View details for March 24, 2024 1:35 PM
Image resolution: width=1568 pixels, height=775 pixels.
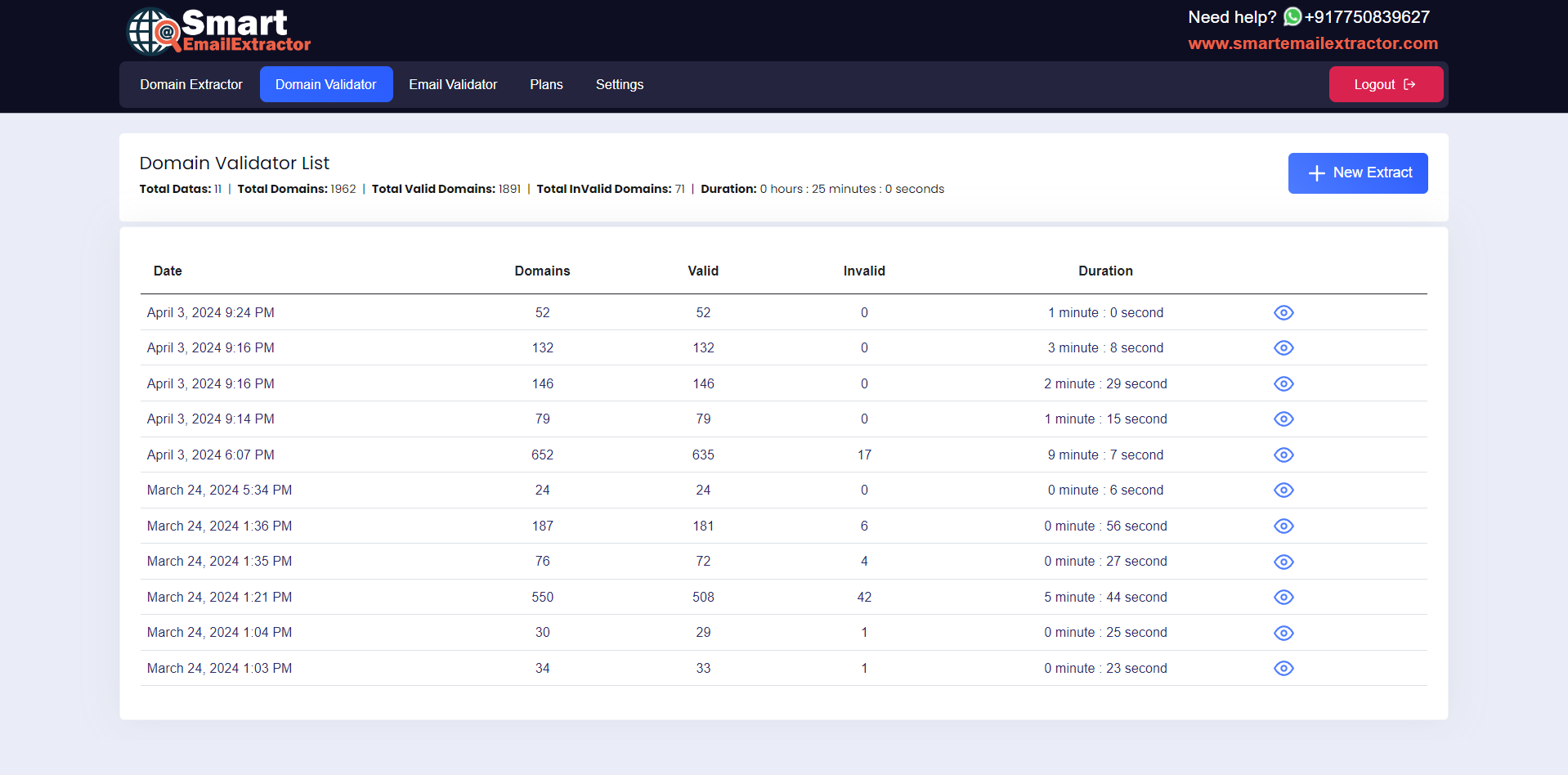pyautogui.click(x=1284, y=562)
